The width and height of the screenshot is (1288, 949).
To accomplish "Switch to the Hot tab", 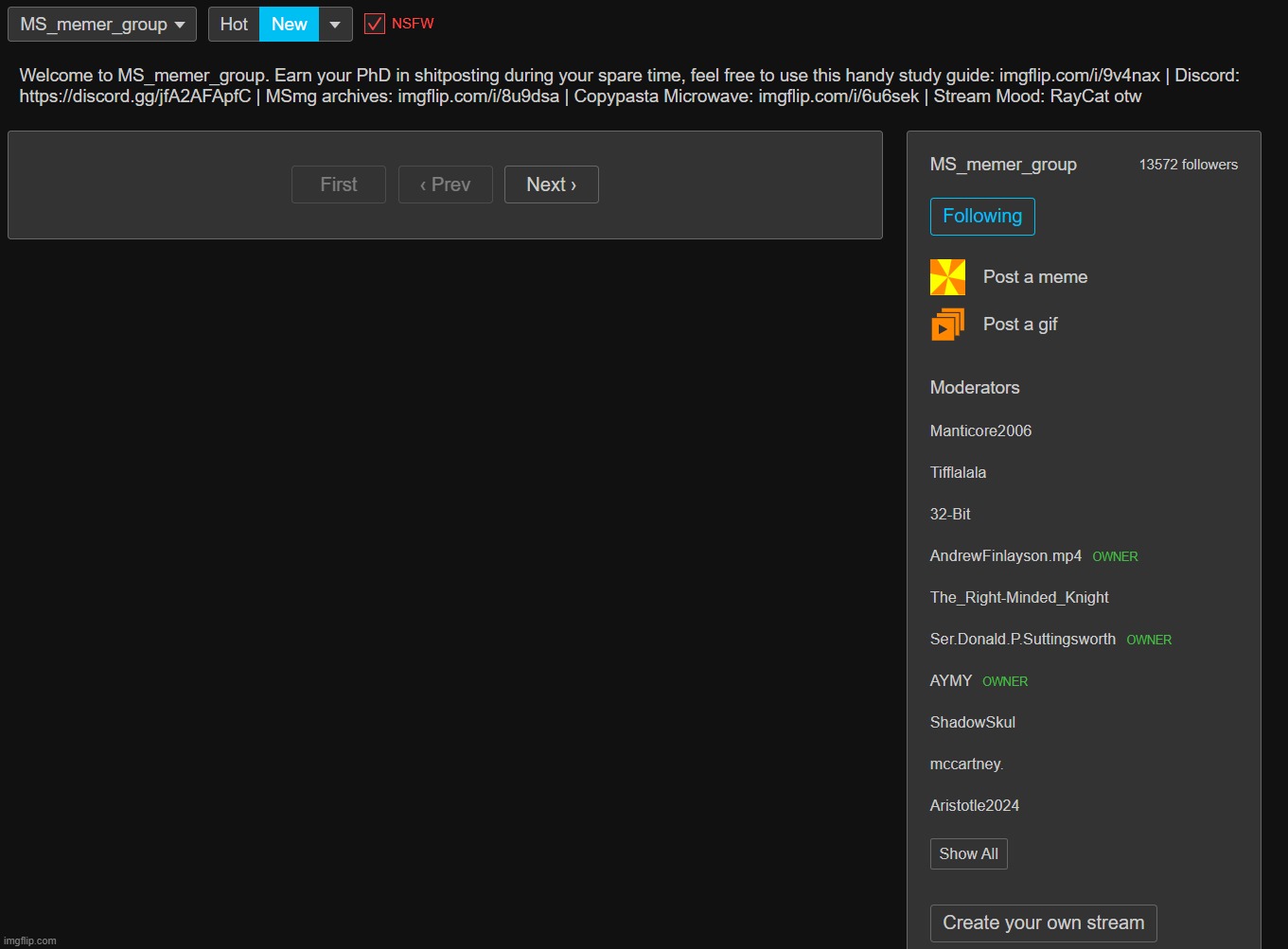I will (x=234, y=25).
